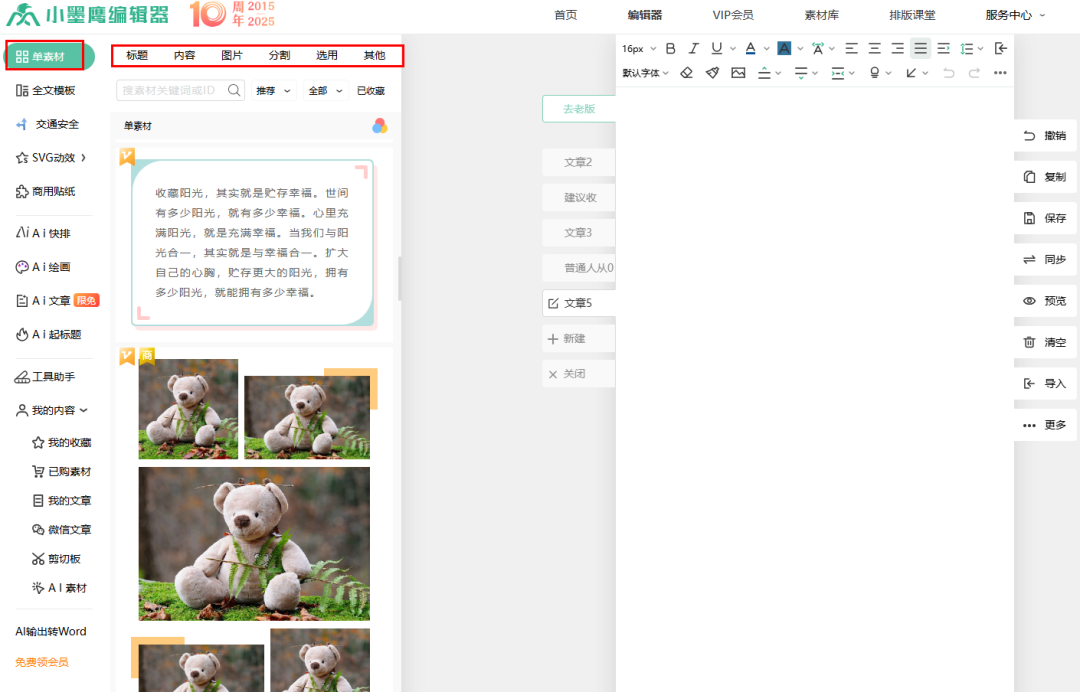1080x692 pixels.
Task: Enable justify text alignment
Action: (x=920, y=48)
